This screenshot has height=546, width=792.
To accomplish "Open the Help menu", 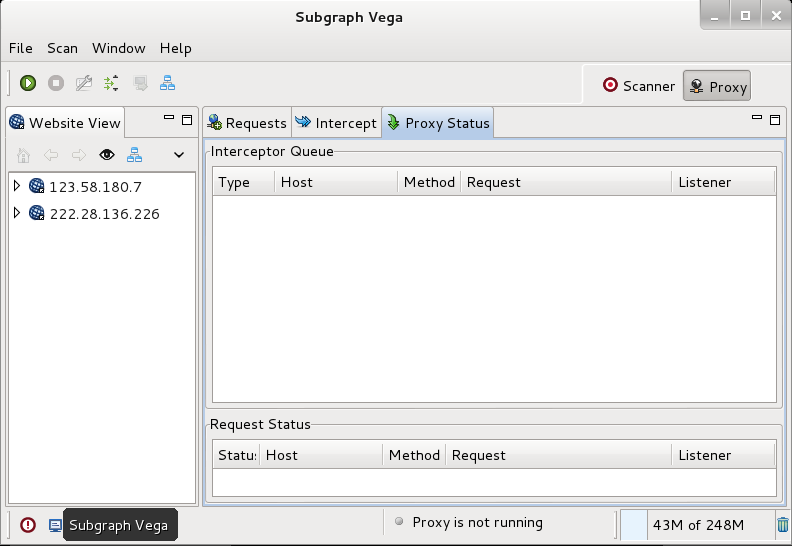I will click(176, 48).
